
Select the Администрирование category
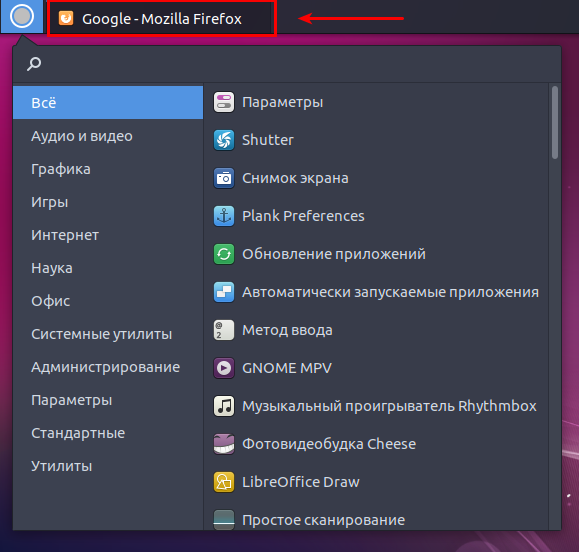(x=108, y=367)
